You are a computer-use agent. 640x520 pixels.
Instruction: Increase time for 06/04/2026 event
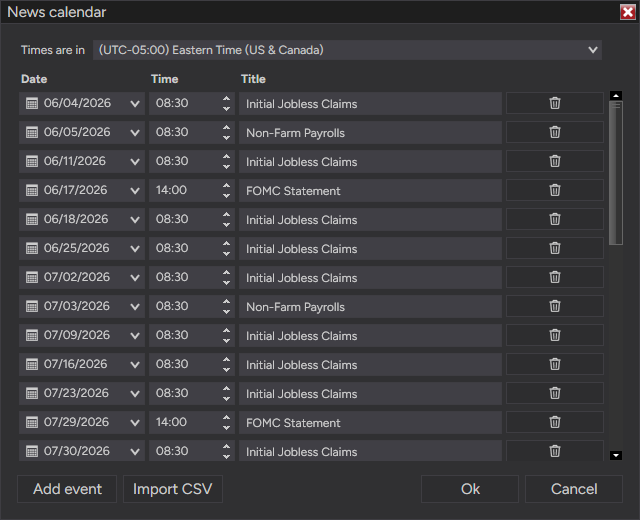point(227,98)
